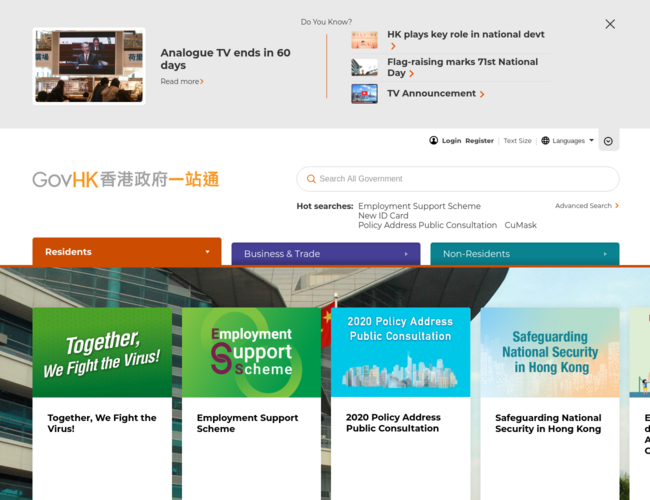Open Employment Support Scheme card image
This screenshot has width=650, height=500.
point(251,352)
